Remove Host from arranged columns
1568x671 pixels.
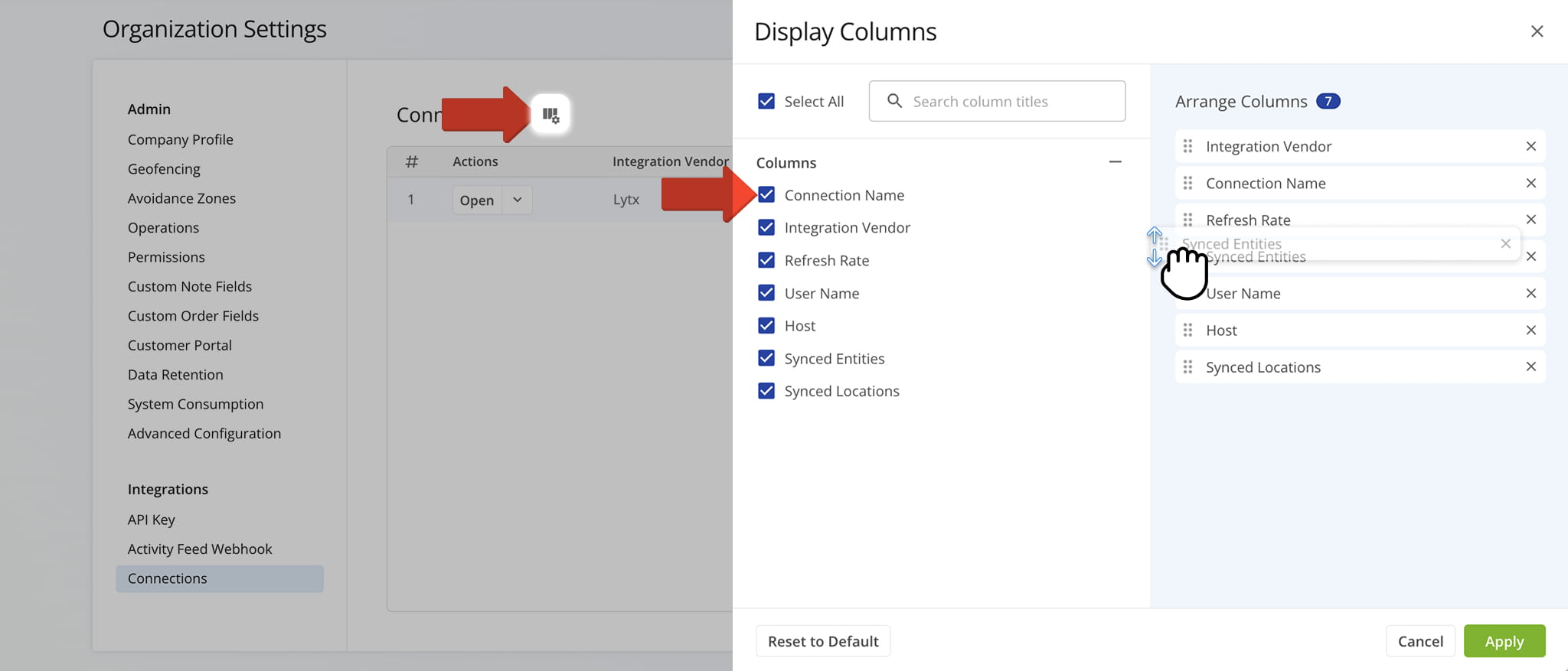click(1530, 331)
